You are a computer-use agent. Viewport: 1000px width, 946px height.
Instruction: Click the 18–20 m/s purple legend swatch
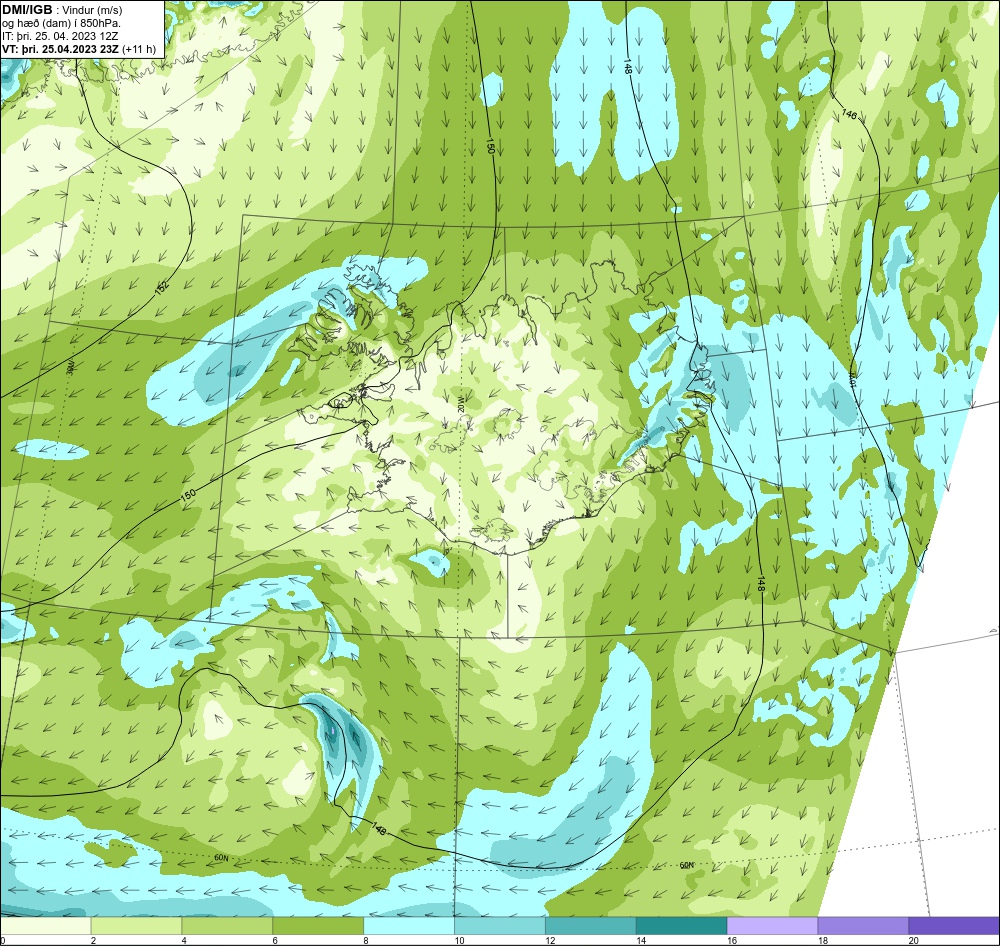[864, 925]
